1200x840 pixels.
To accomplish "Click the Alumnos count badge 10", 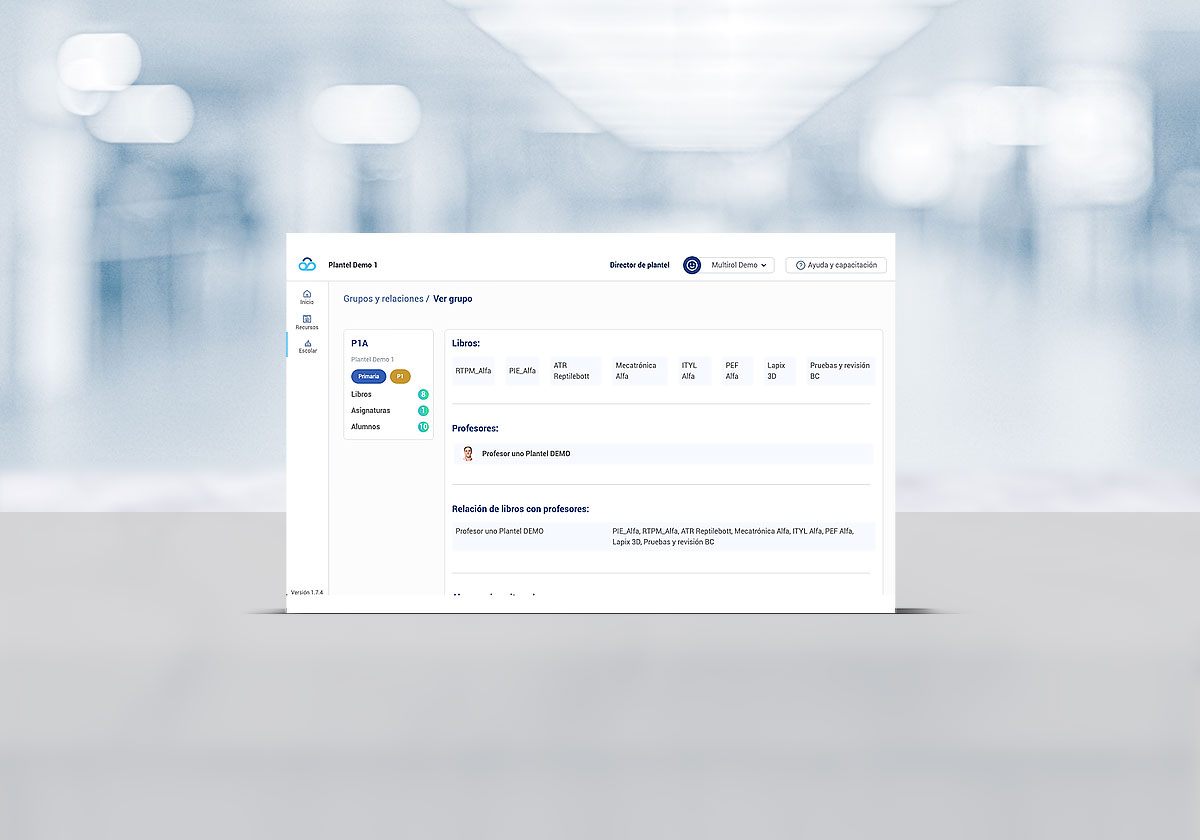I will click(x=423, y=427).
